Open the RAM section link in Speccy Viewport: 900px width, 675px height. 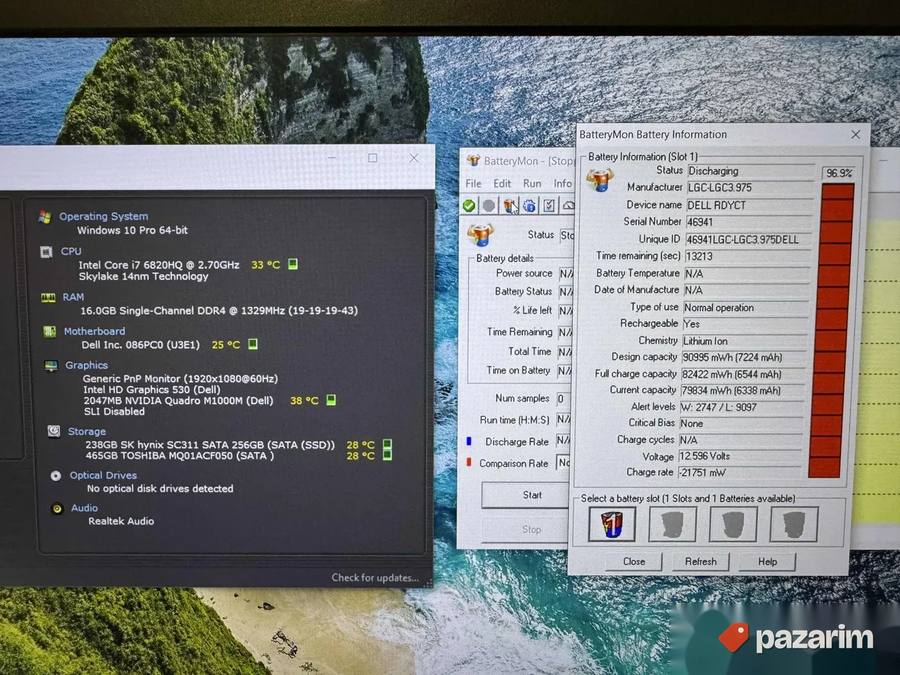pyautogui.click(x=73, y=297)
